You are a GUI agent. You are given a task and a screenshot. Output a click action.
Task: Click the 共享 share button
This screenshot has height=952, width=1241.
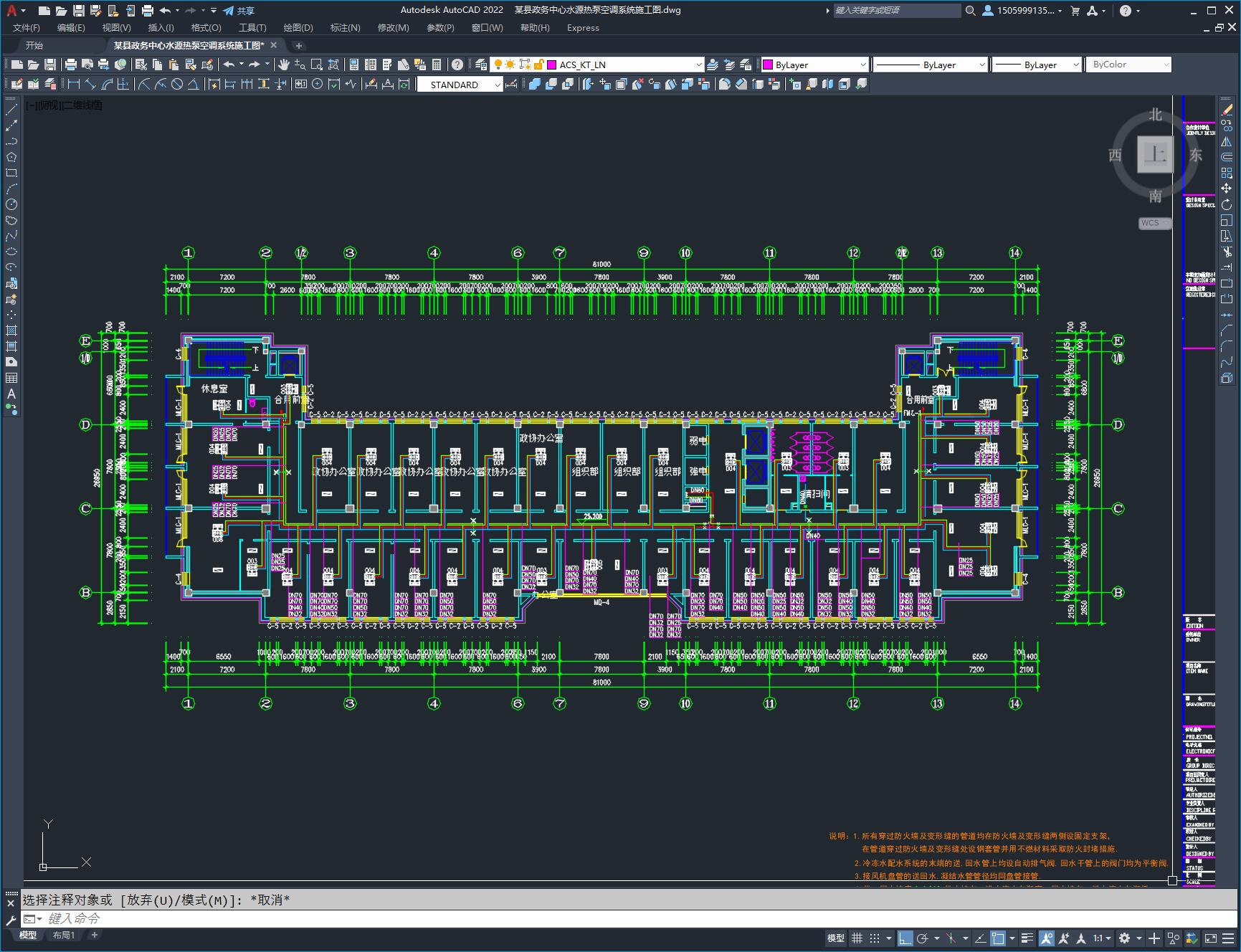239,11
